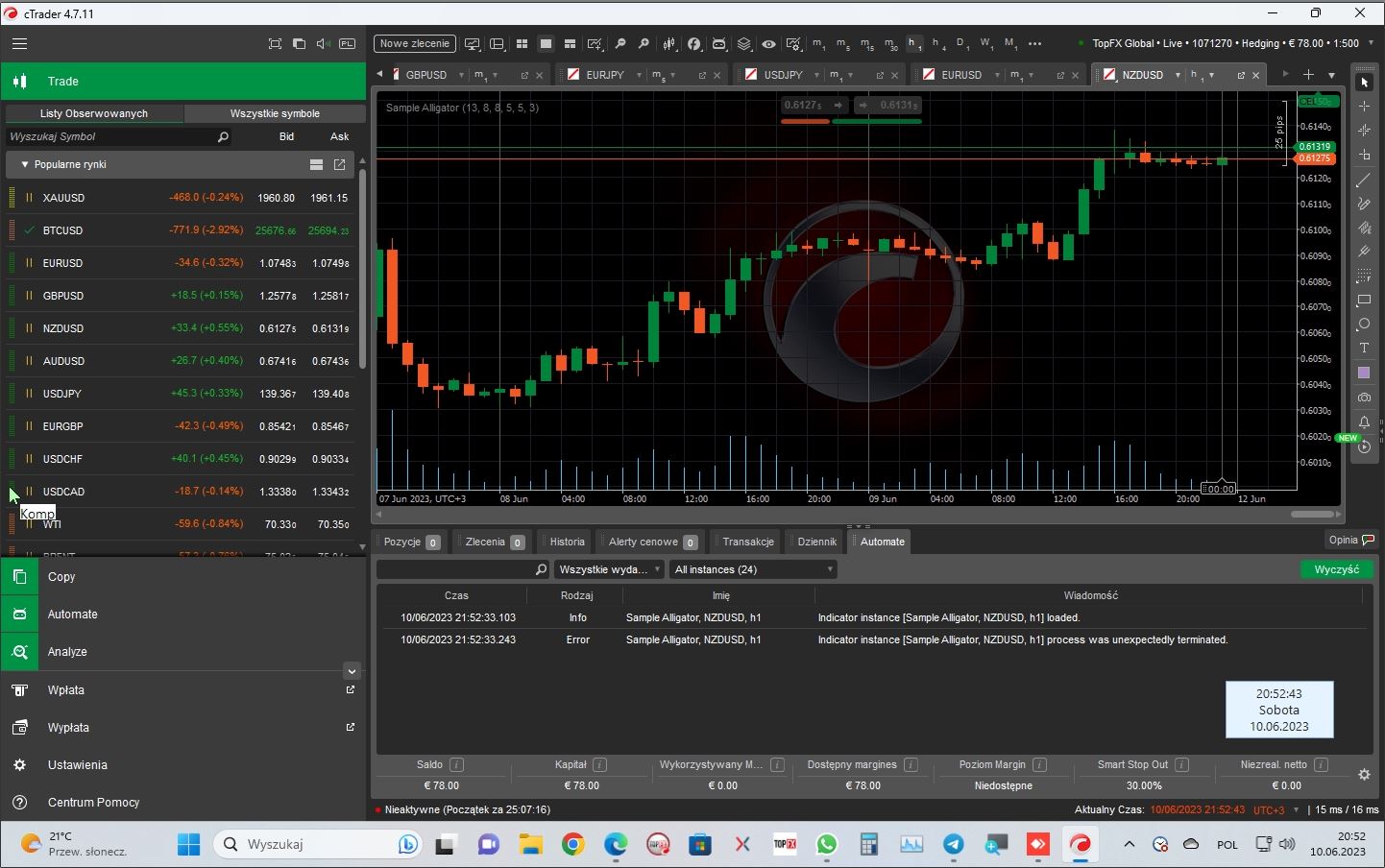Open the Wszystkie wyda... filter dropdown

click(x=609, y=569)
